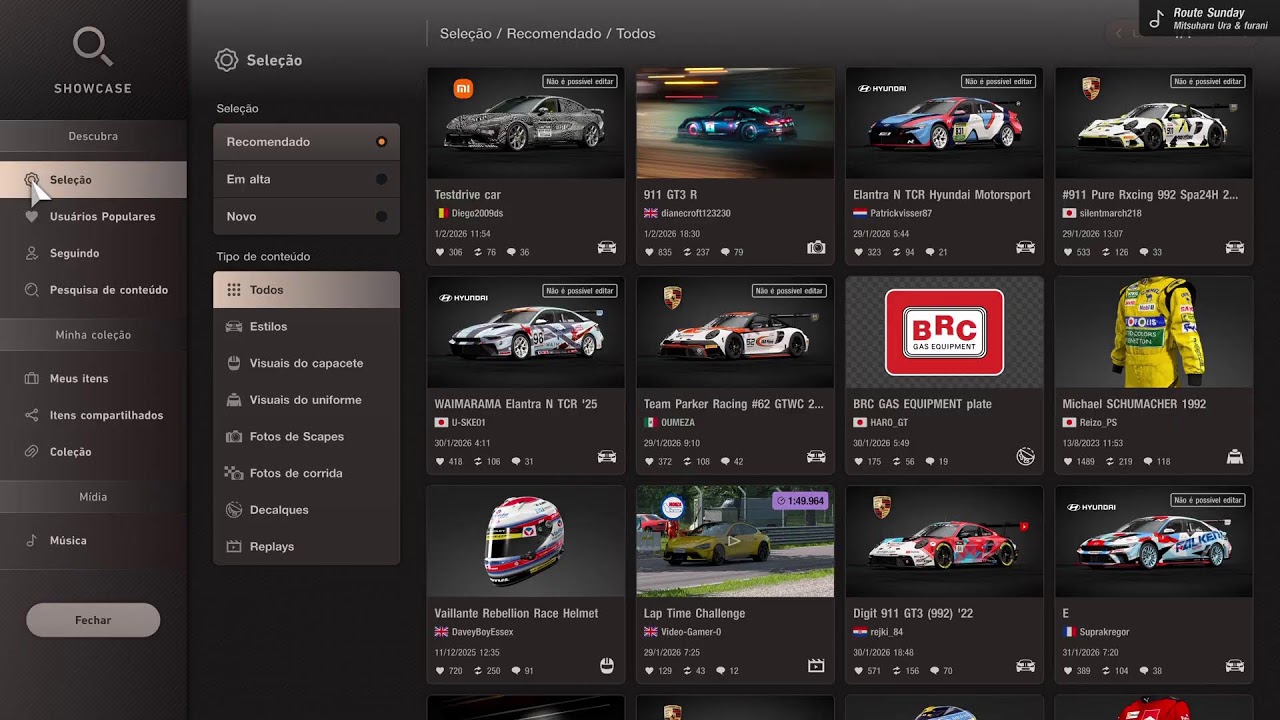
Task: Click the 1:49.964 lap time badge
Action: coord(800,501)
